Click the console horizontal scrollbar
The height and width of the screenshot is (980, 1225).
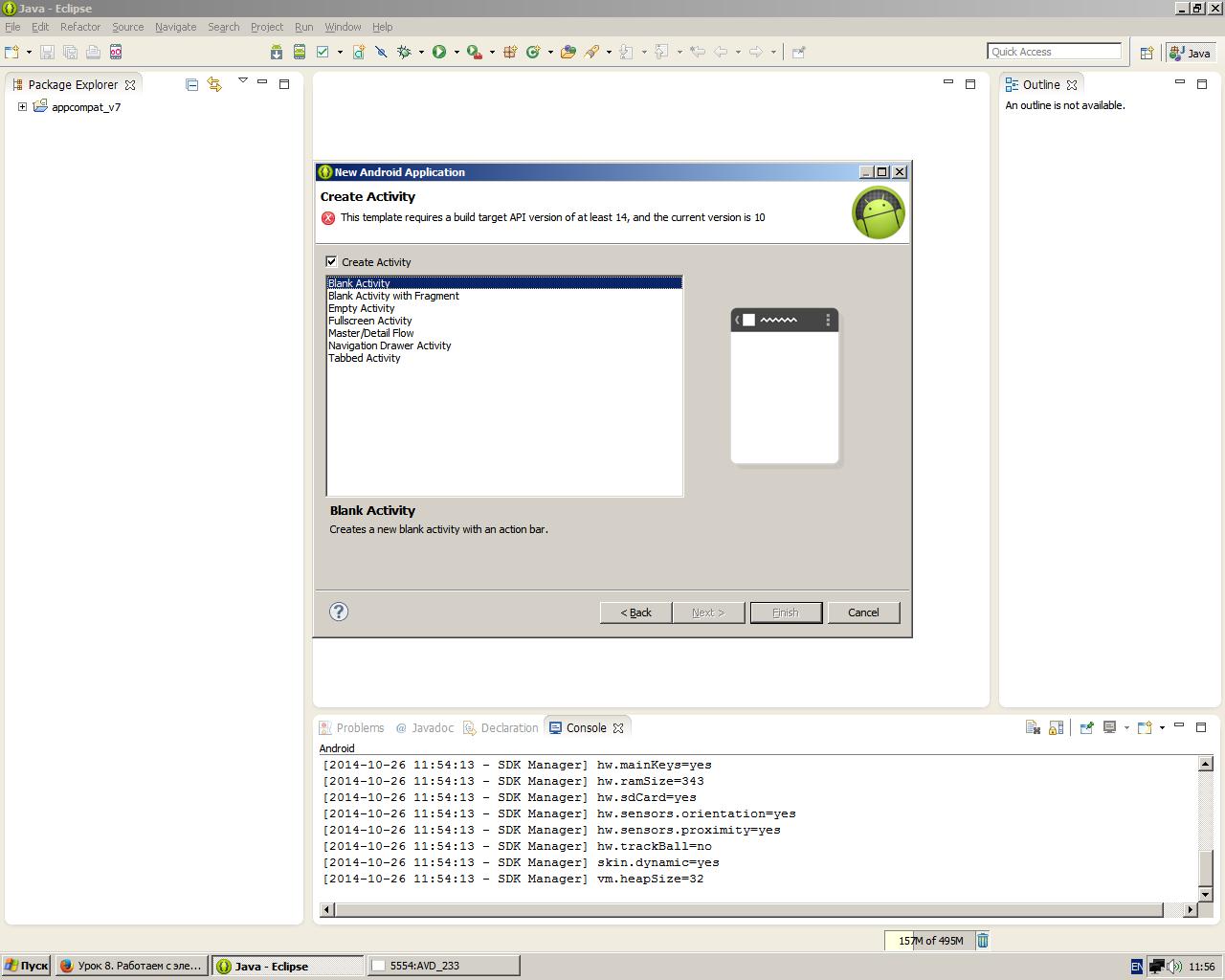pyautogui.click(x=749, y=909)
